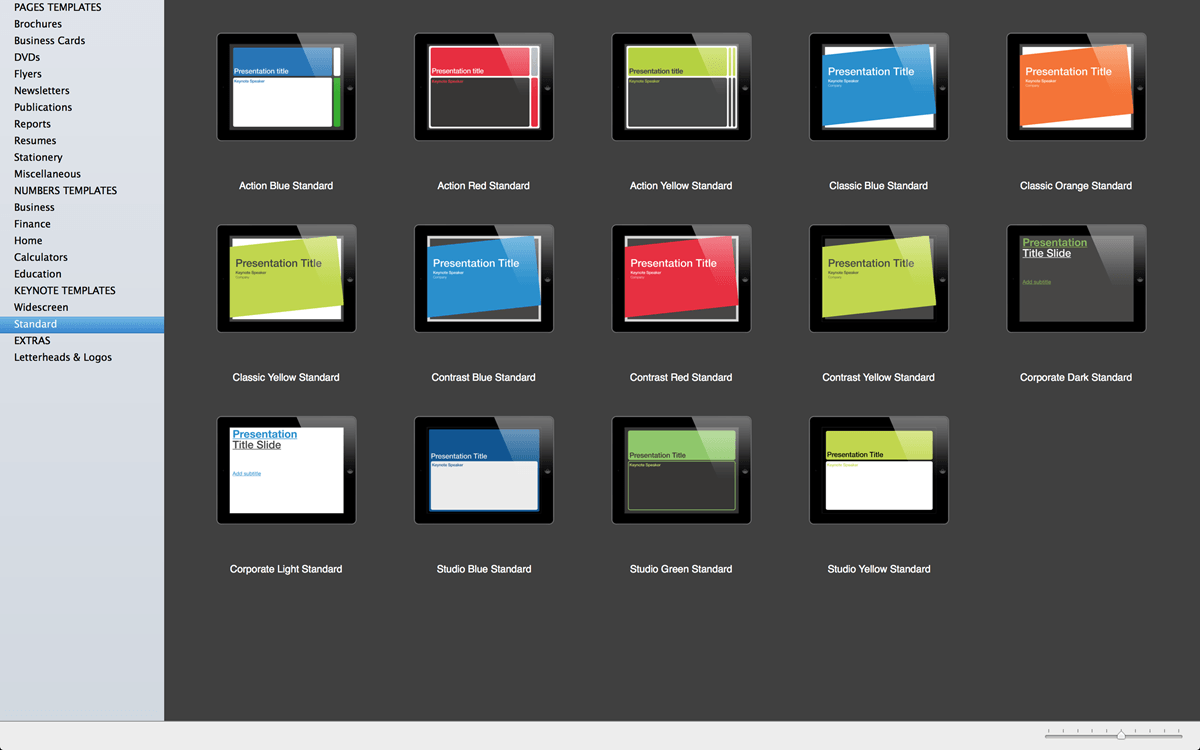Click the NUMBERS TEMPLATES section header
1200x750 pixels.
point(66,190)
